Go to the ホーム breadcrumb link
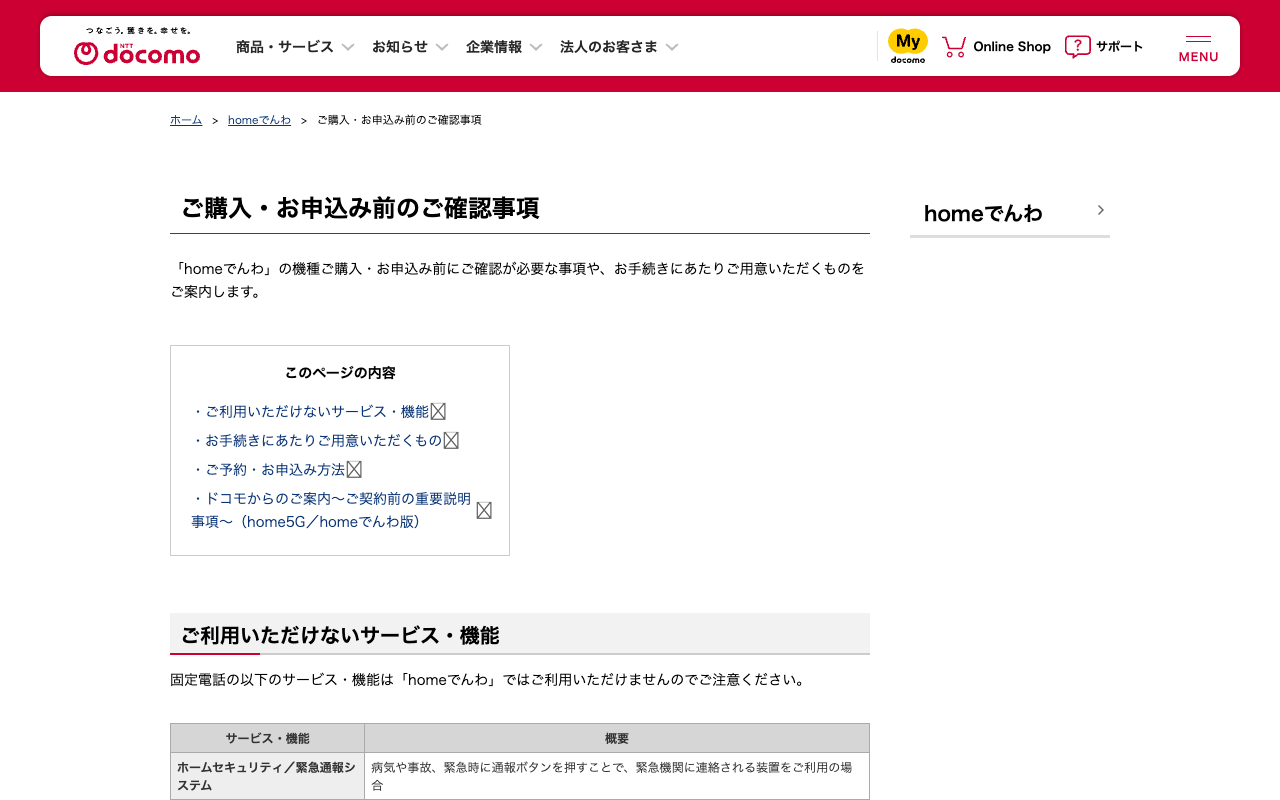This screenshot has height=800, width=1280. [186, 120]
